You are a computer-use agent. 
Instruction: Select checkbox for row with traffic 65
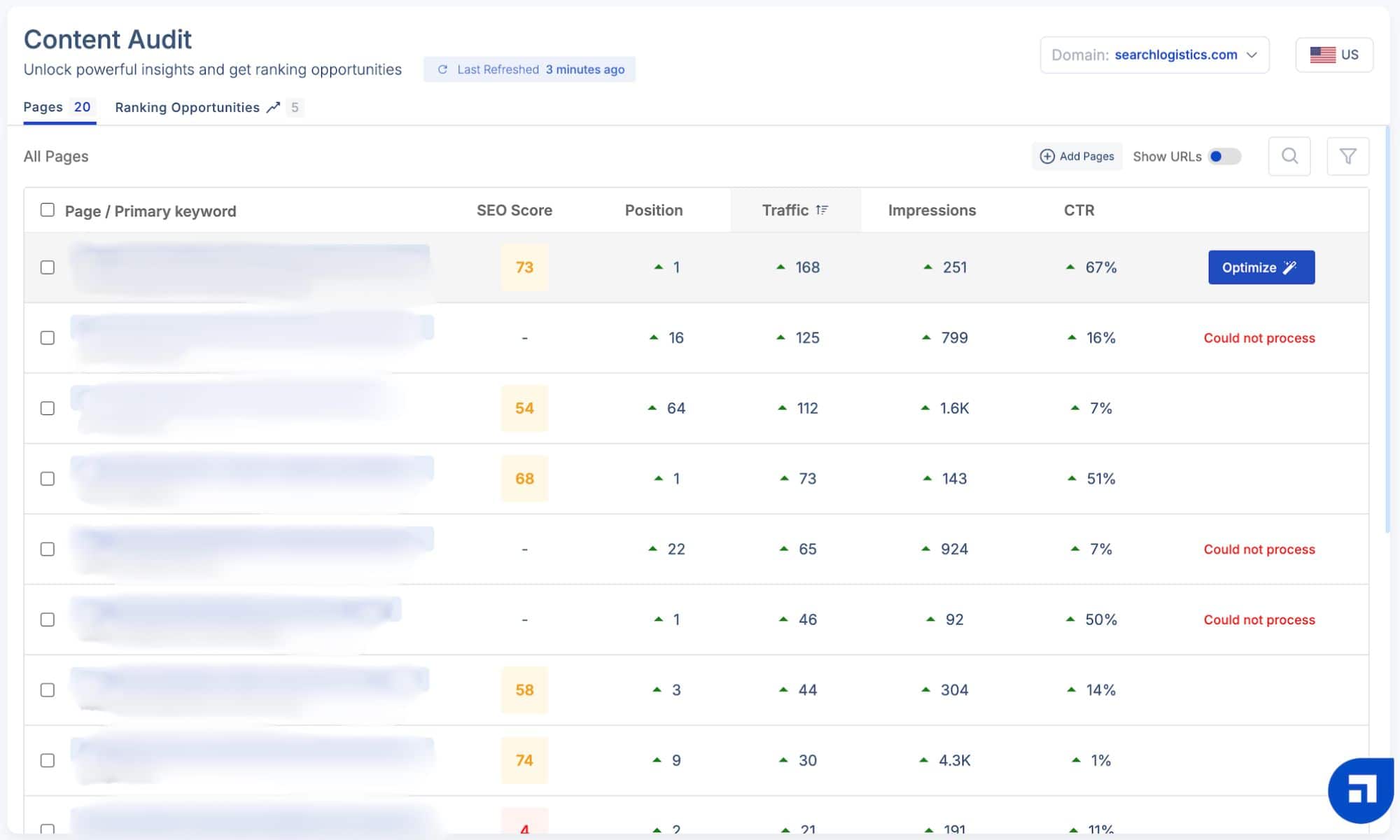pos(47,549)
